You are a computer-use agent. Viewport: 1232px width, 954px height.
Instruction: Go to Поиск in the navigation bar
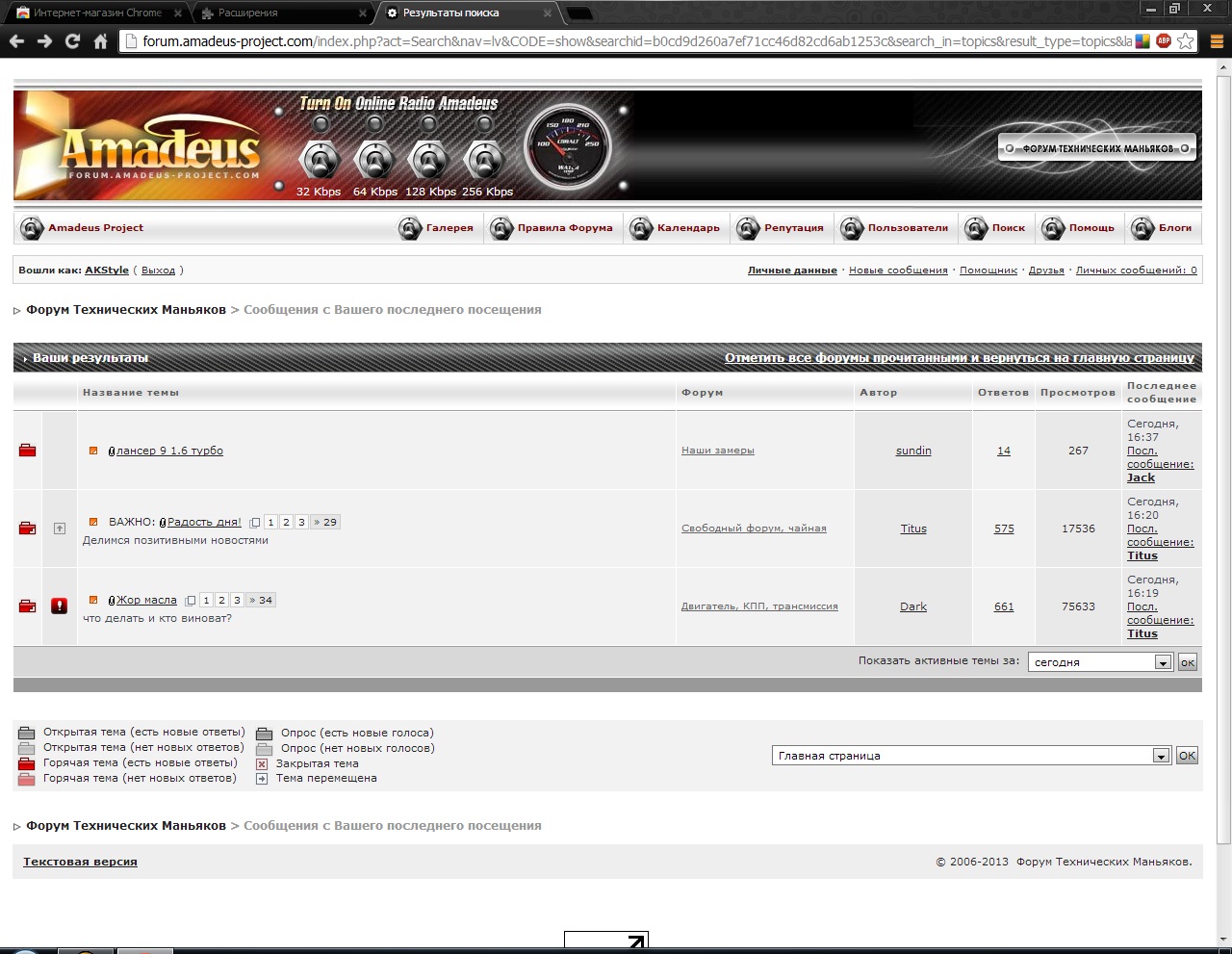(x=996, y=228)
